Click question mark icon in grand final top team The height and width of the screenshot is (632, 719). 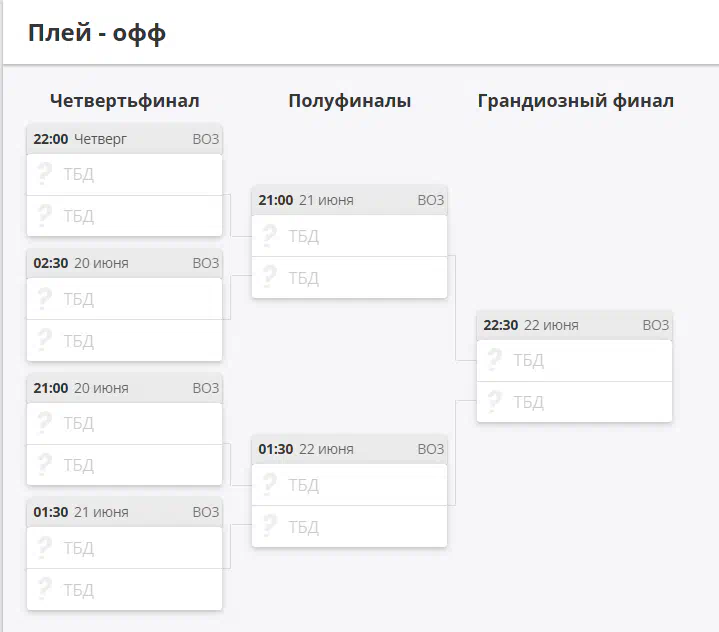495,360
